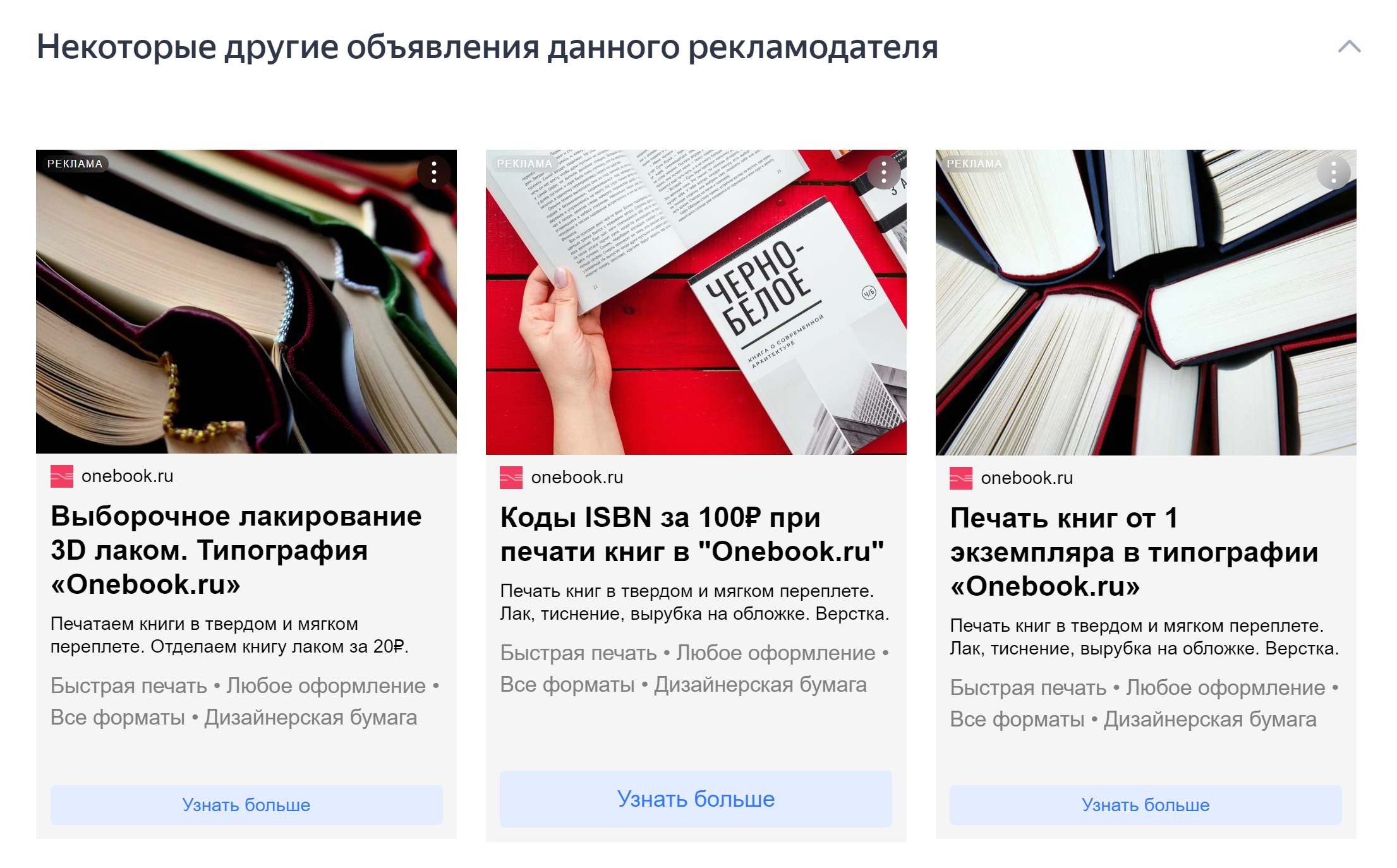Open three-dot menu on first book ad
This screenshot has height=868, width=1397.
pyautogui.click(x=434, y=172)
